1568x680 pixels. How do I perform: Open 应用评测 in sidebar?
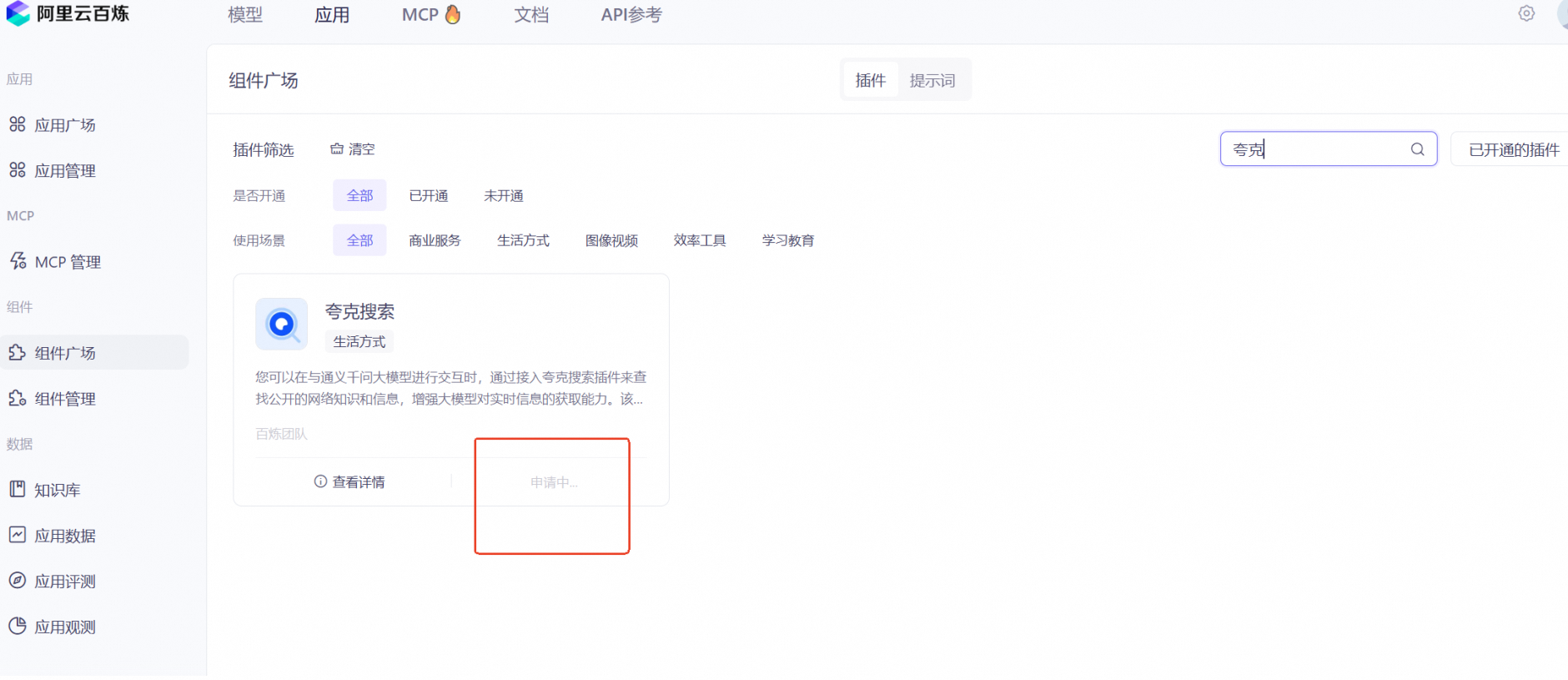[64, 582]
